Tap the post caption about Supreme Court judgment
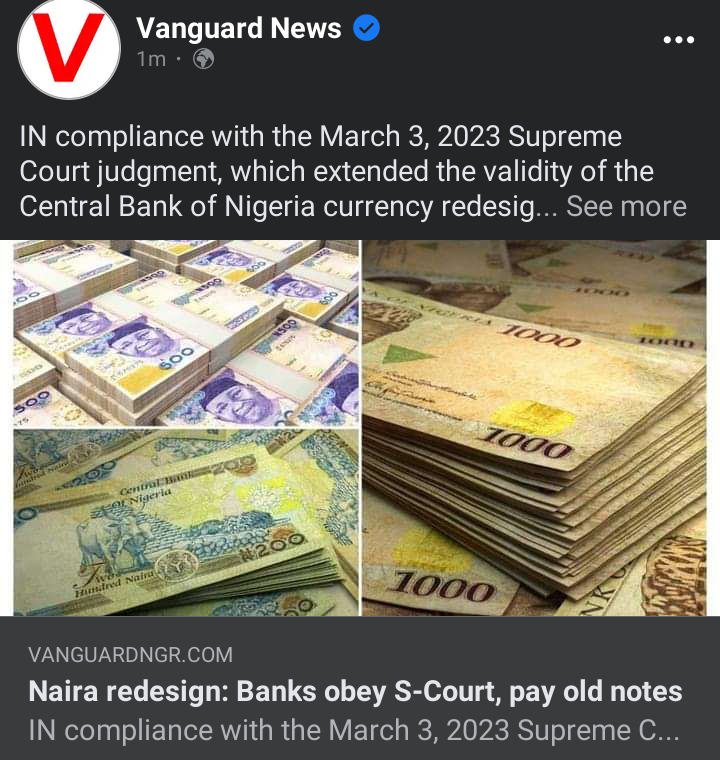720x760 pixels. point(353,172)
